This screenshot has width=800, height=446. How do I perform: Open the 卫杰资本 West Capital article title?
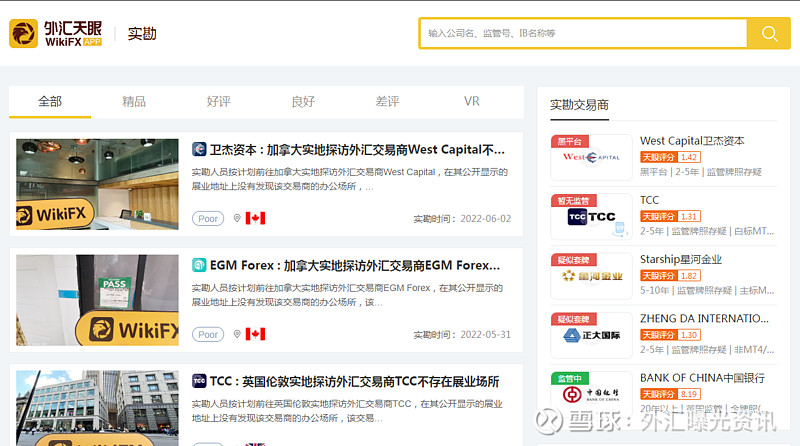pyautogui.click(x=357, y=150)
